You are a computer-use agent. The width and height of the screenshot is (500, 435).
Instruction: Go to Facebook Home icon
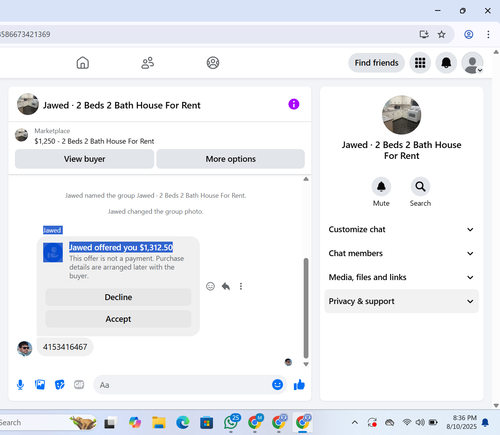83,63
